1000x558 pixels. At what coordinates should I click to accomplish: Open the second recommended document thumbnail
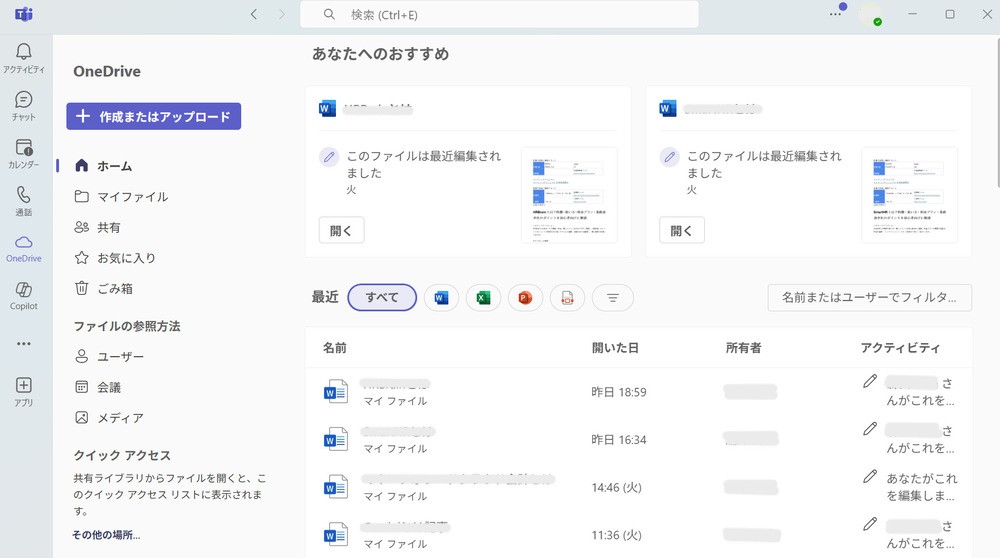point(909,195)
